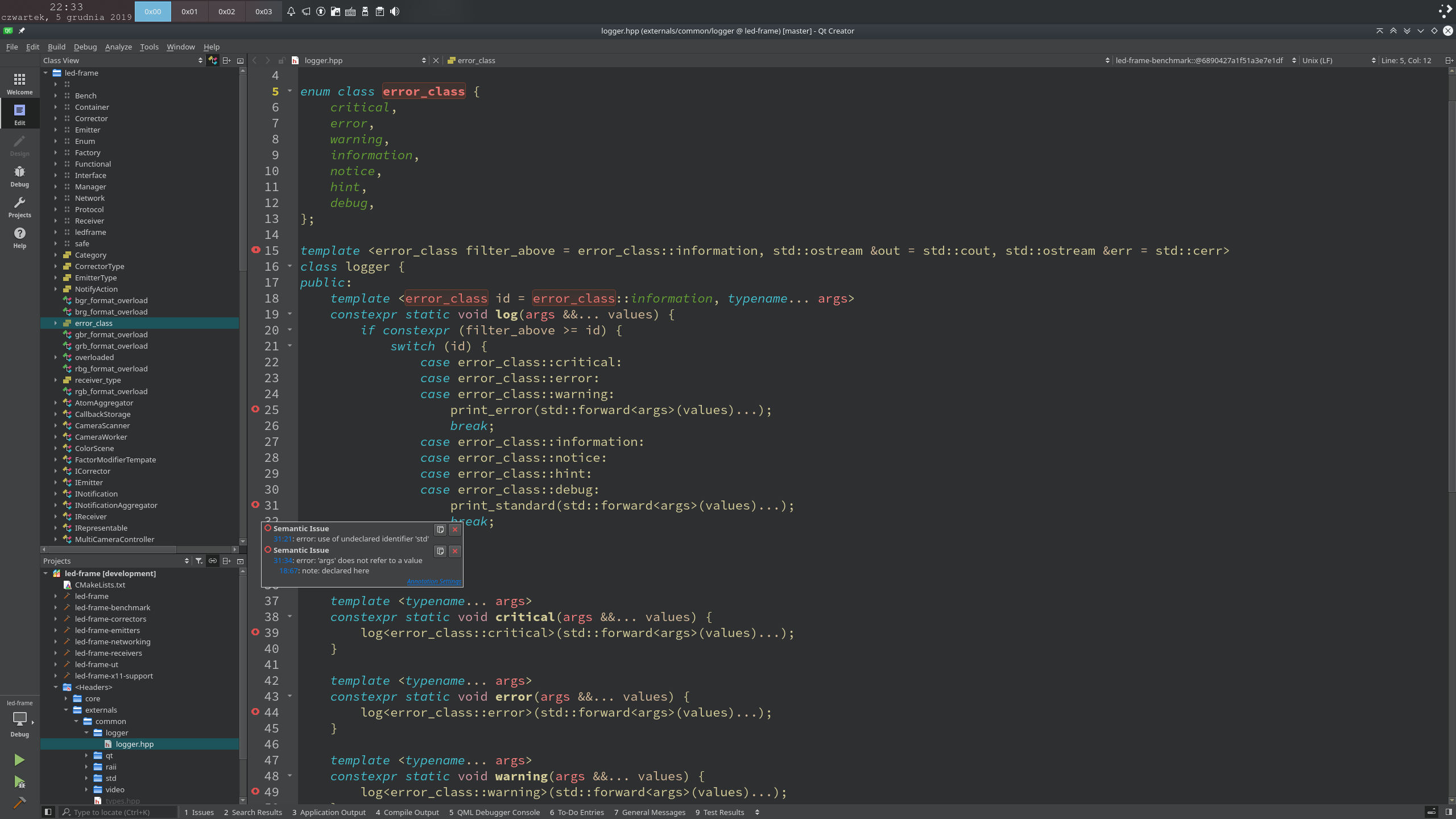The height and width of the screenshot is (819, 1456).
Task: Open the Analyze menu
Action: pyautogui.click(x=118, y=47)
